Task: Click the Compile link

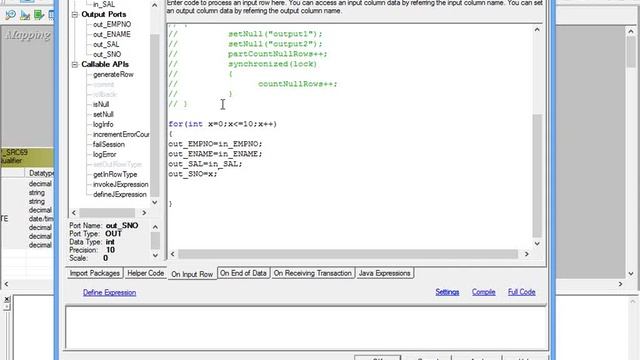Action: (483, 292)
